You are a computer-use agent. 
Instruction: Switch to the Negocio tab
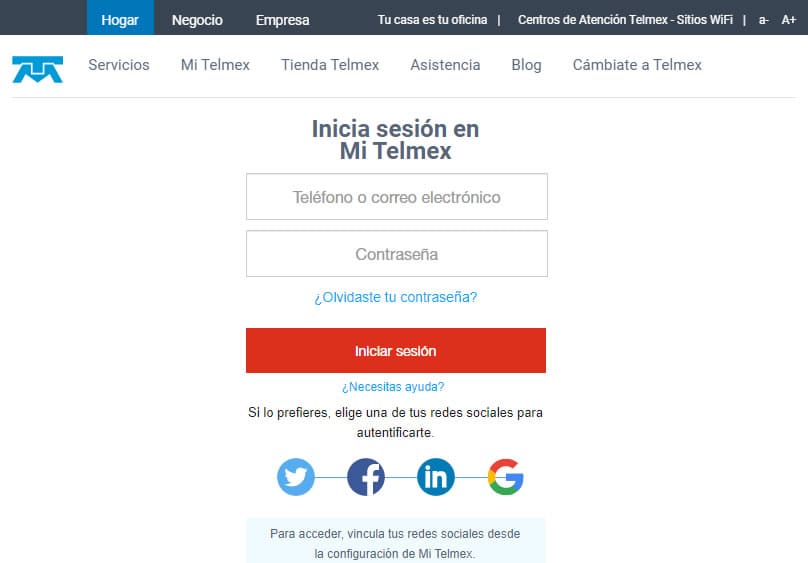coord(197,20)
